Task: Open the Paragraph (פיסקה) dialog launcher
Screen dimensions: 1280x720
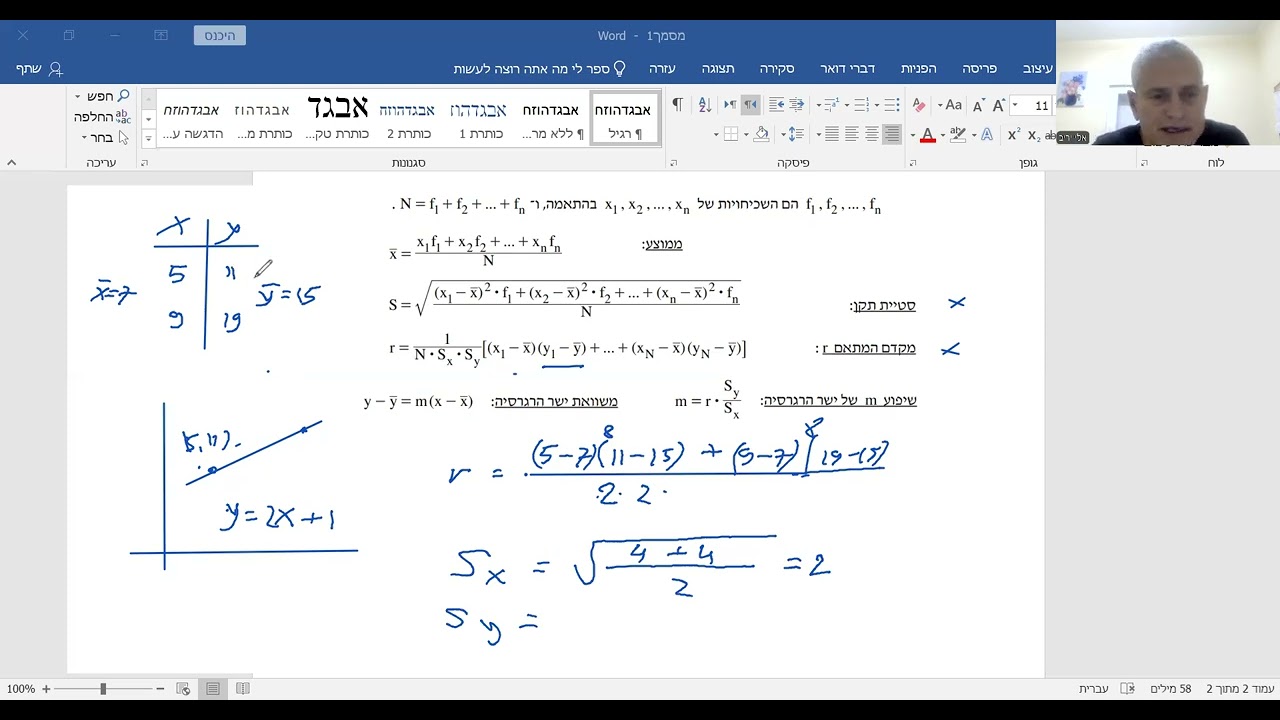Action: point(673,163)
